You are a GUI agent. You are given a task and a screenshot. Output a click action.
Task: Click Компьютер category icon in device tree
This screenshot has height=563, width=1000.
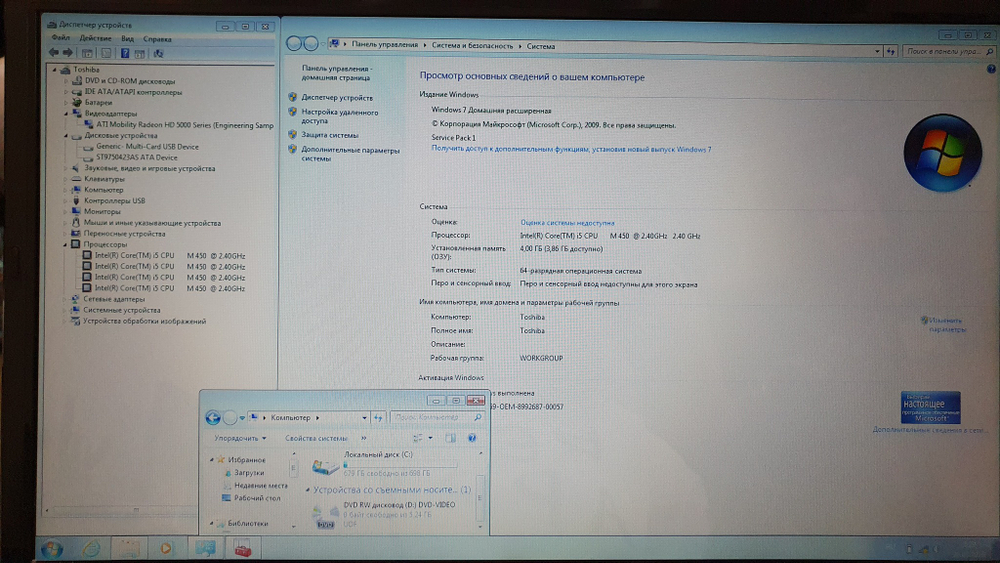pos(77,190)
